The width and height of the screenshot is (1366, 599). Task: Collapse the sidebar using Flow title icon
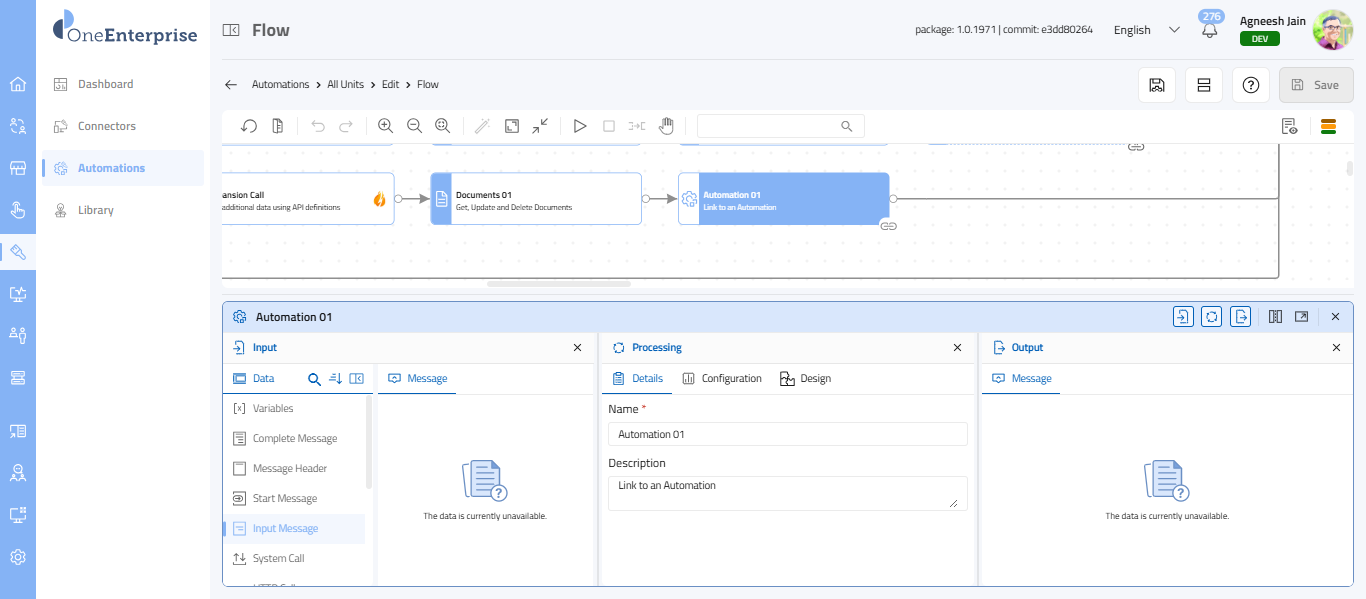click(x=231, y=30)
